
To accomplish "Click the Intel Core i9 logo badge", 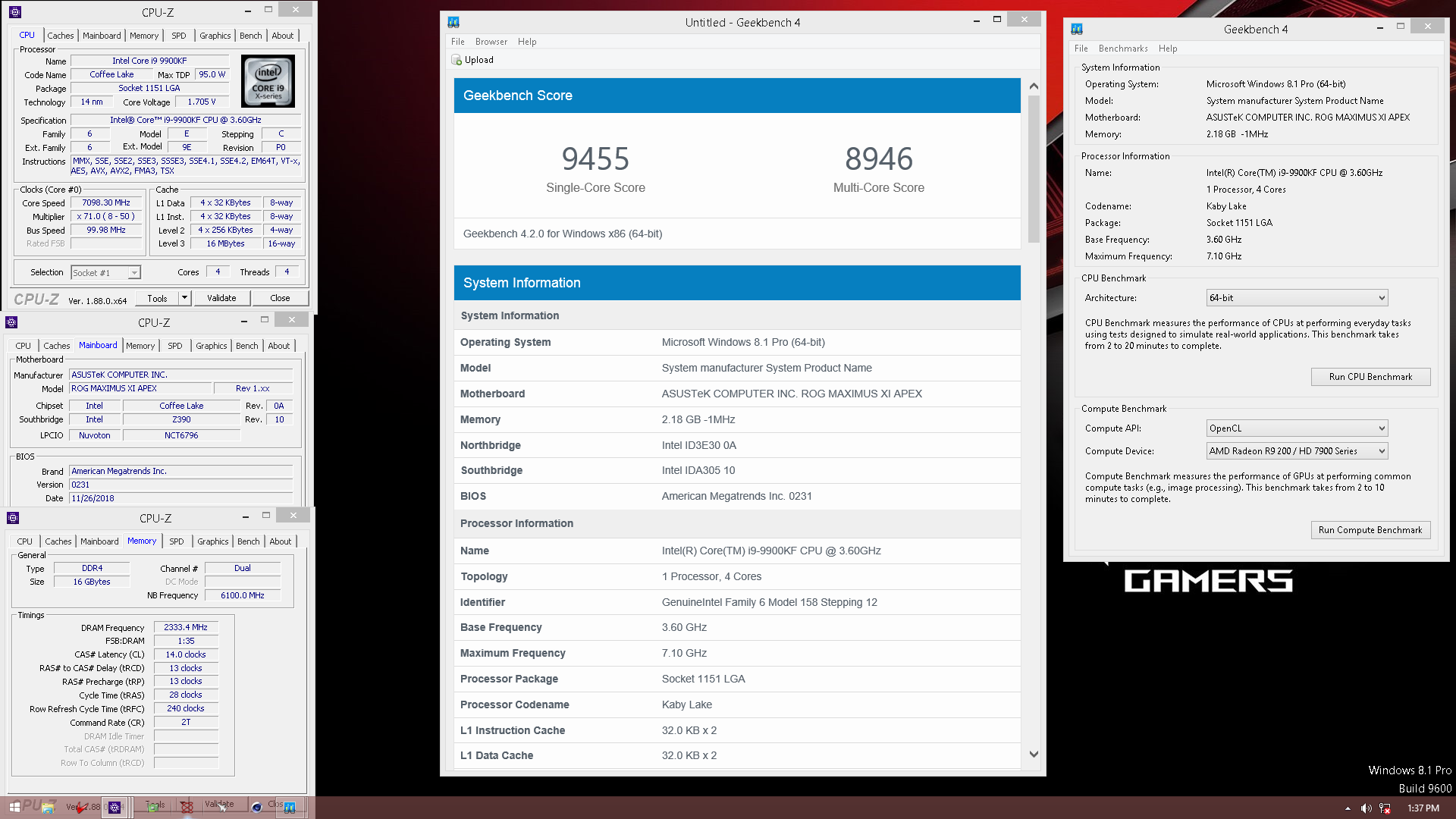I will click(x=268, y=81).
